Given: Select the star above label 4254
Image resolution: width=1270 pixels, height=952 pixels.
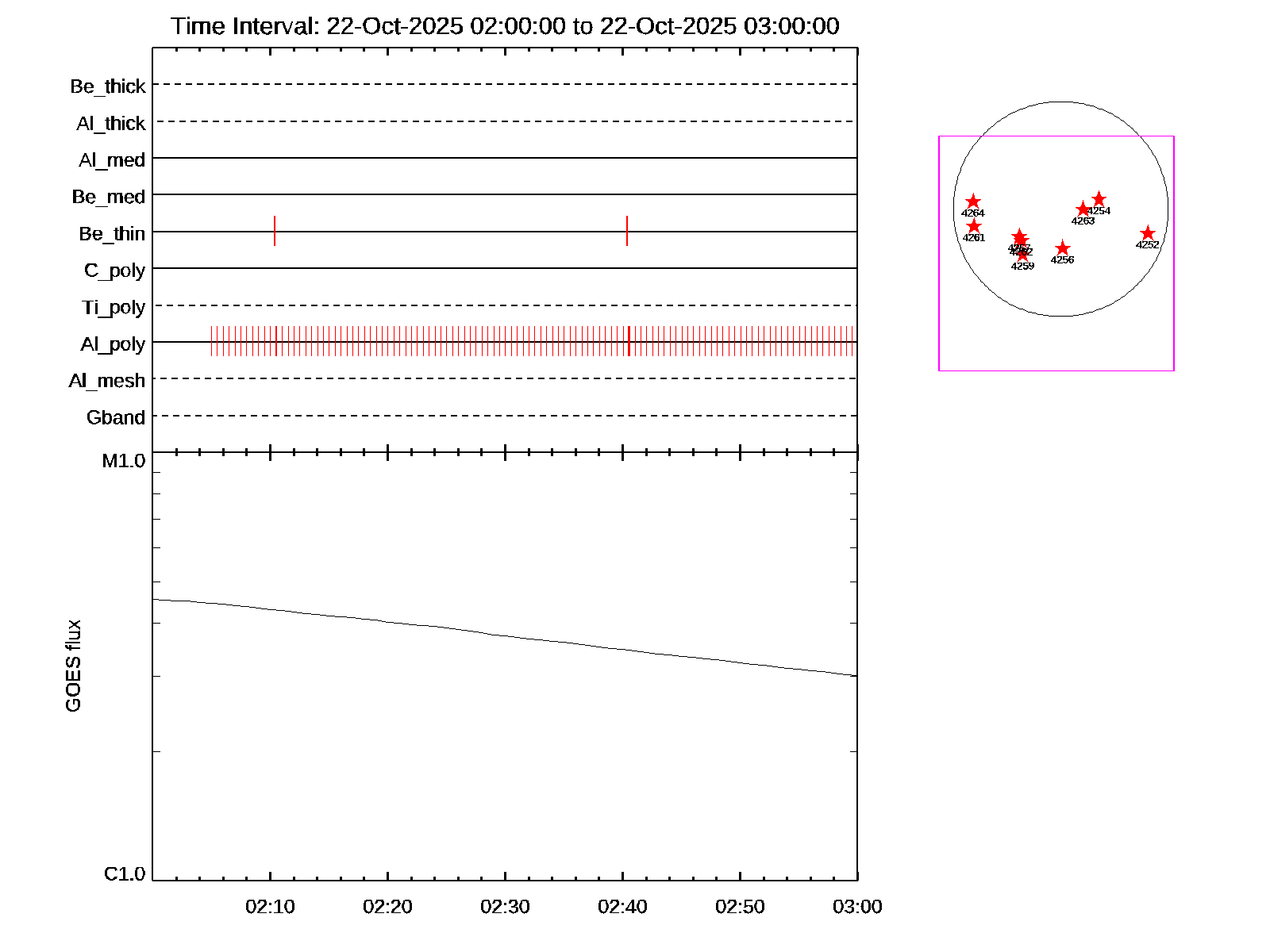Looking at the screenshot, I should click(1099, 199).
